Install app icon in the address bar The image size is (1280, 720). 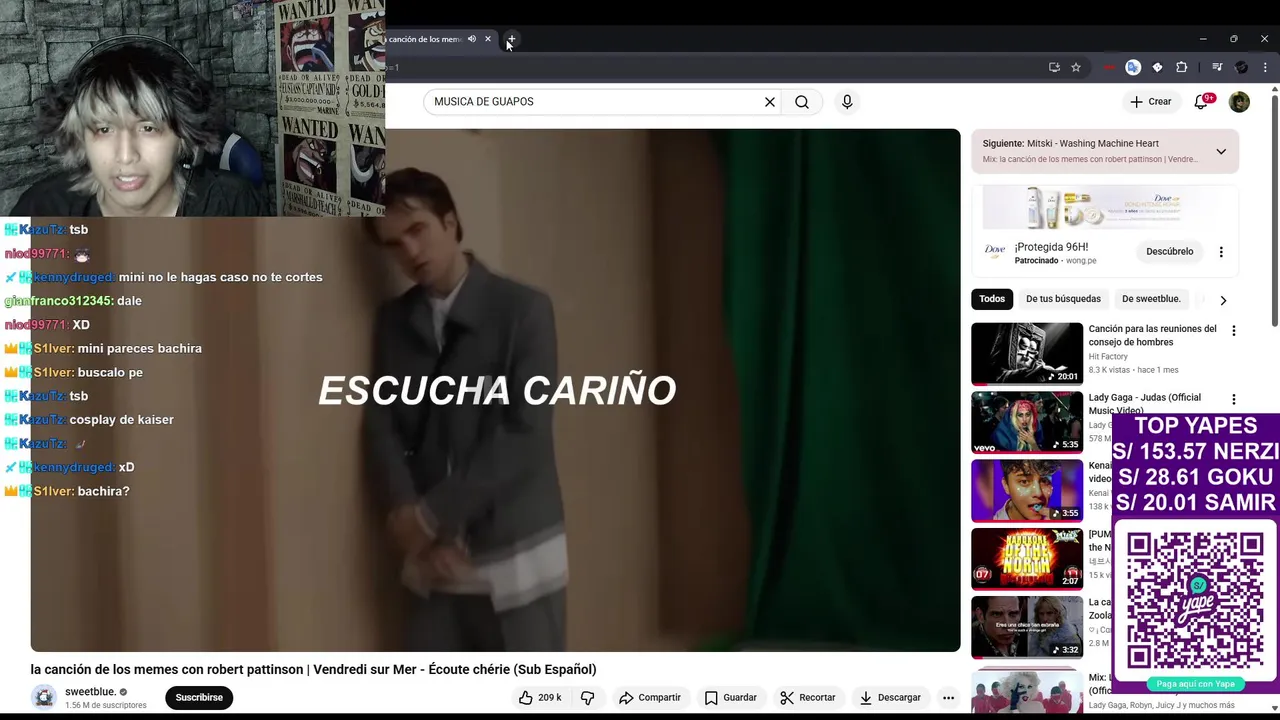tap(1054, 67)
